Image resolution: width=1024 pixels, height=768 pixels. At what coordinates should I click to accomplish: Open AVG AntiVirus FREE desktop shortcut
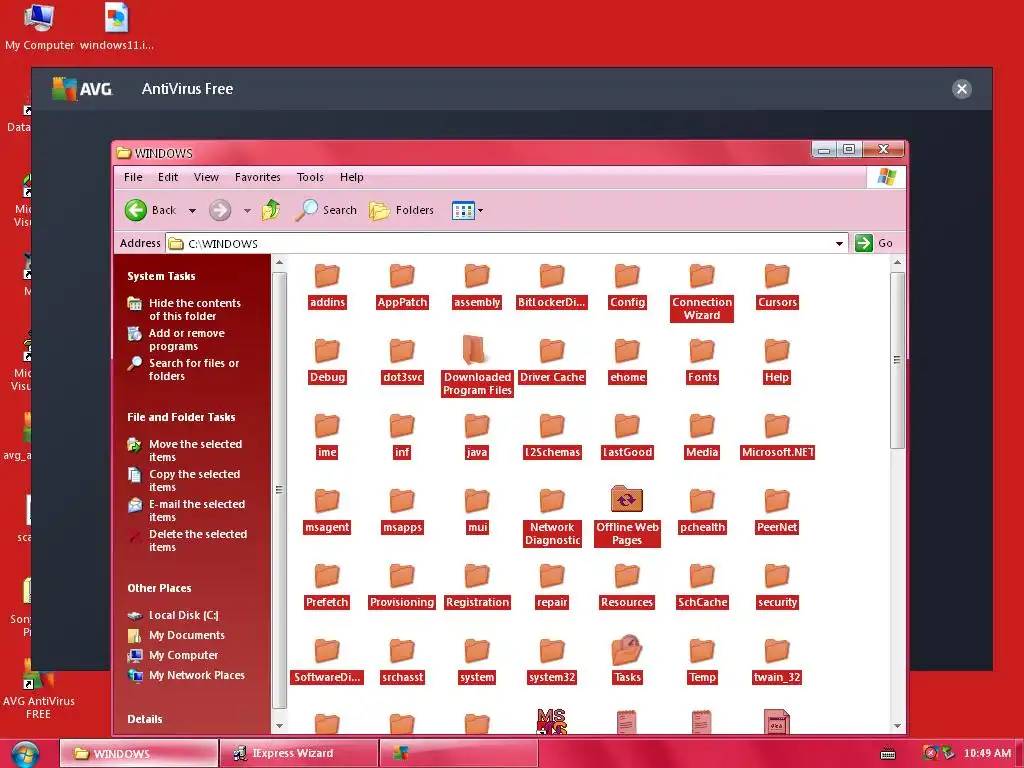point(39,690)
